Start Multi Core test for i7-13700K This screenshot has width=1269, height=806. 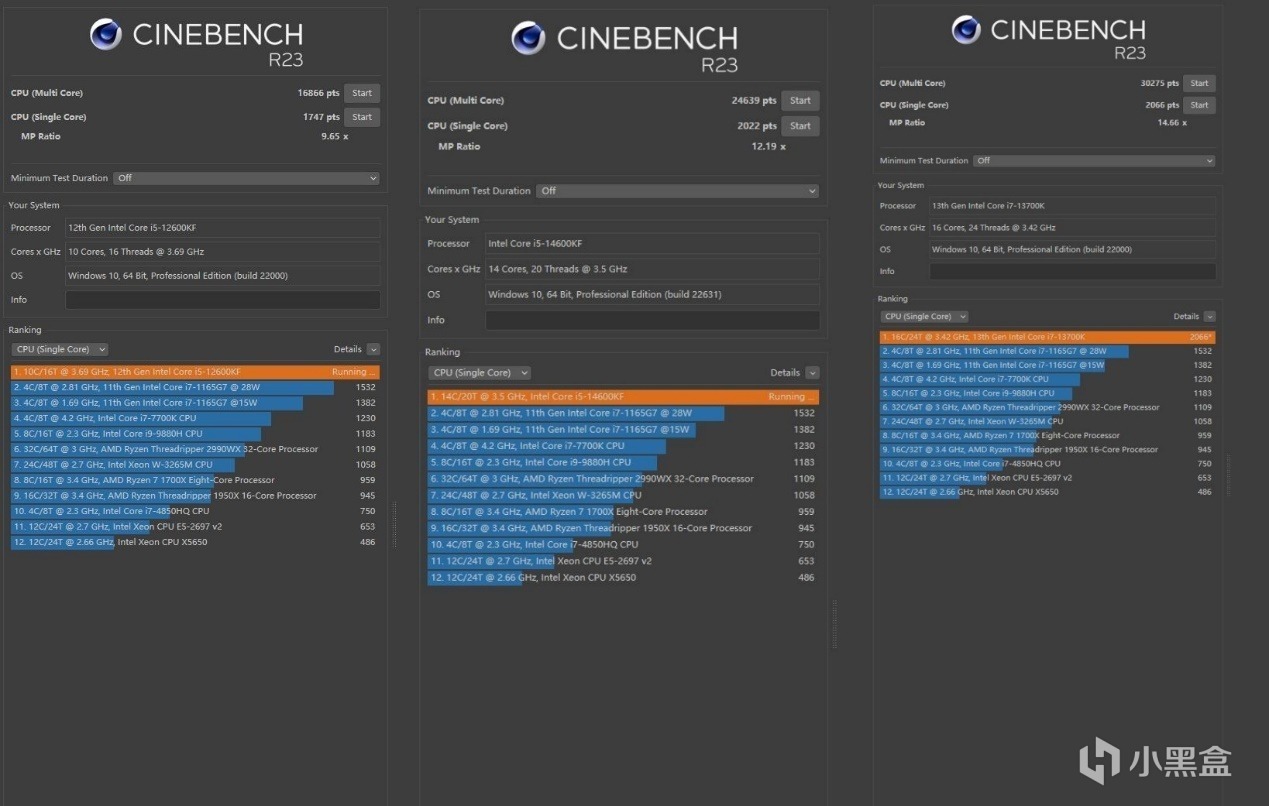pyautogui.click(x=1199, y=84)
